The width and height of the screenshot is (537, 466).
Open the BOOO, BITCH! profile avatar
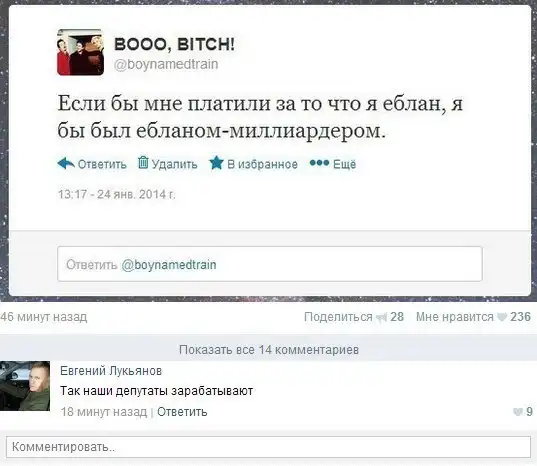coord(80,52)
